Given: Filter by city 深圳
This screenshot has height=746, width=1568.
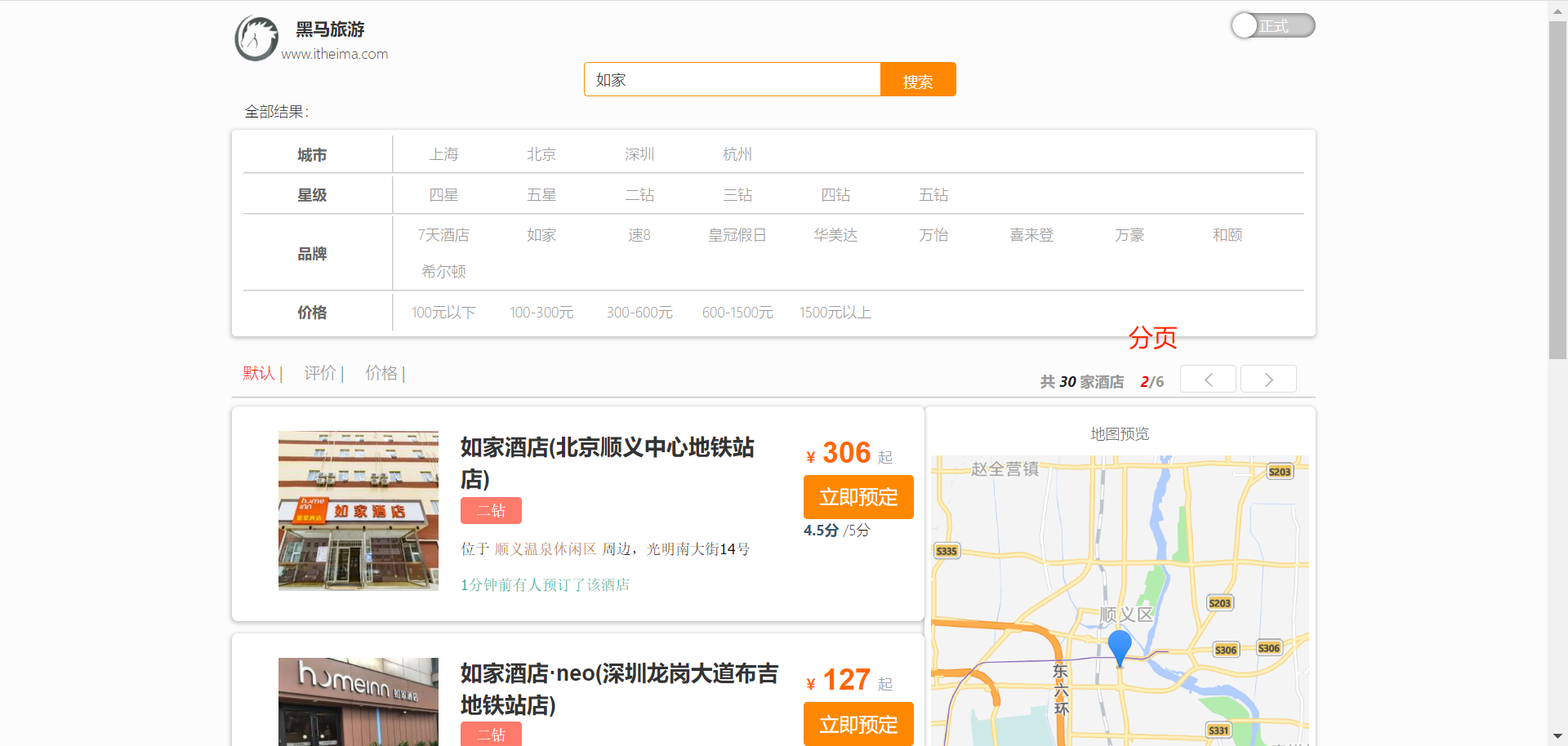Looking at the screenshot, I should pos(639,154).
